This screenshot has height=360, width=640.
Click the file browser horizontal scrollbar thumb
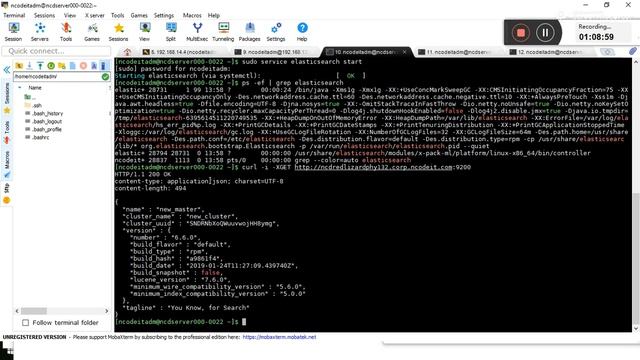[34, 311]
